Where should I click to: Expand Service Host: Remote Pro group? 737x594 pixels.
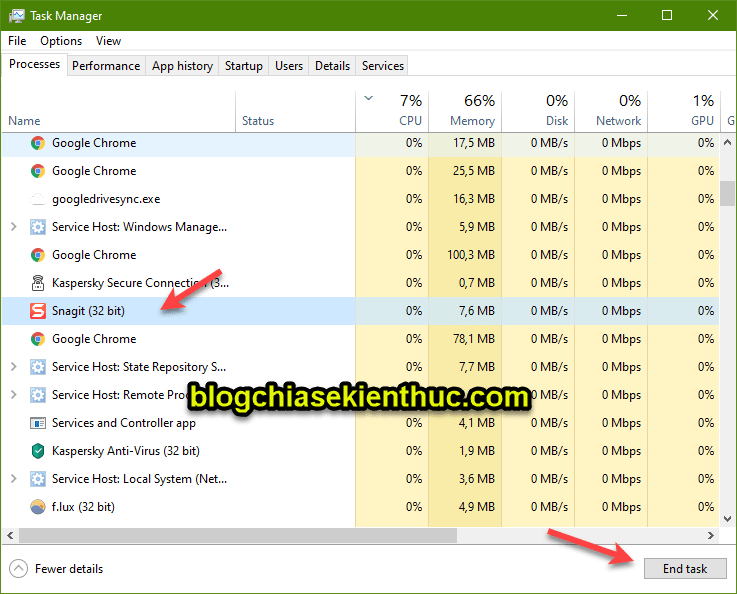14,395
